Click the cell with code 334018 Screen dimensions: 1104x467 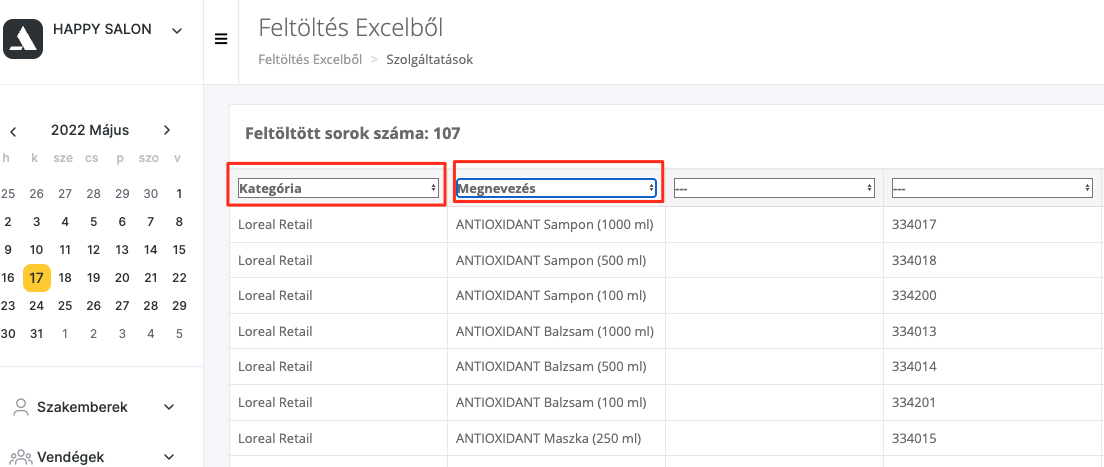[992, 260]
